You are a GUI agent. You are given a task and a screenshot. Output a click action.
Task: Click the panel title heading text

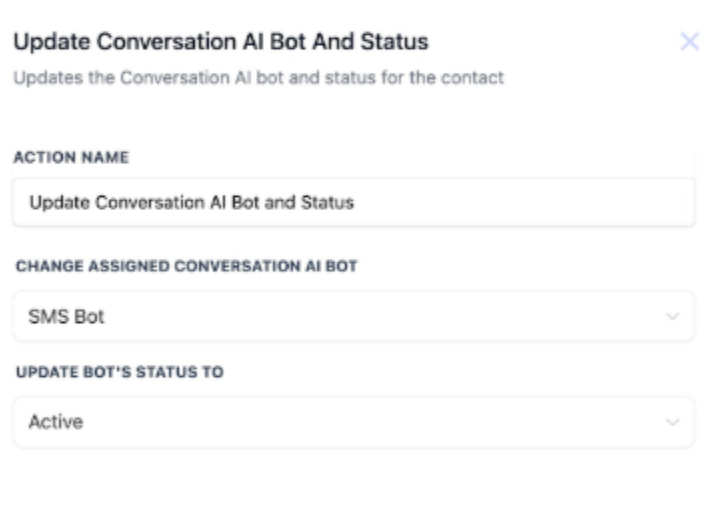[x=220, y=44]
